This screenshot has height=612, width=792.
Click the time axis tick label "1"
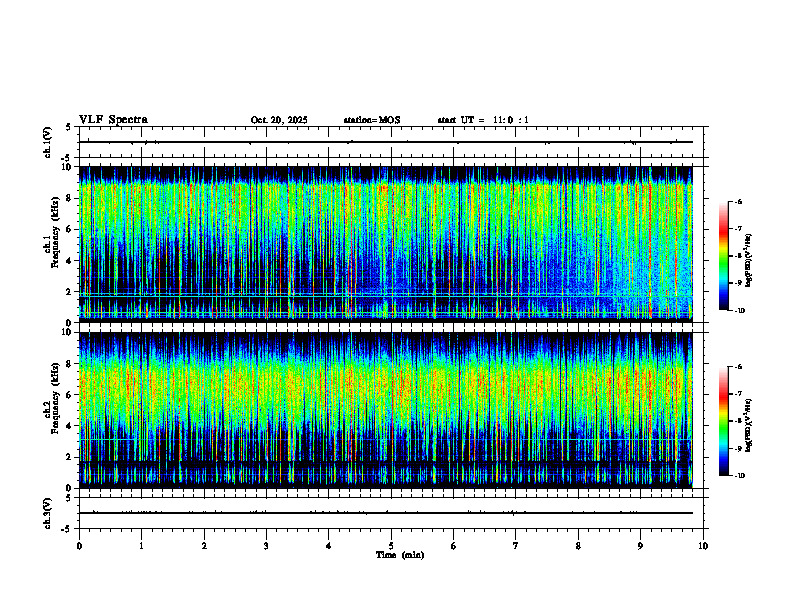click(141, 546)
